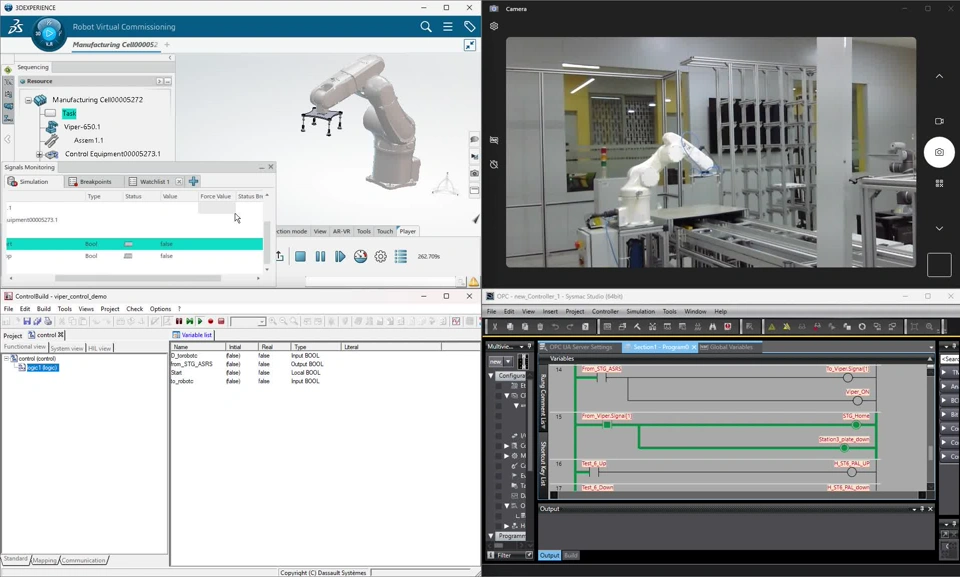Screen dimensions: 960x577
Task: Click ControlBuild red stop button
Action: 221,321
